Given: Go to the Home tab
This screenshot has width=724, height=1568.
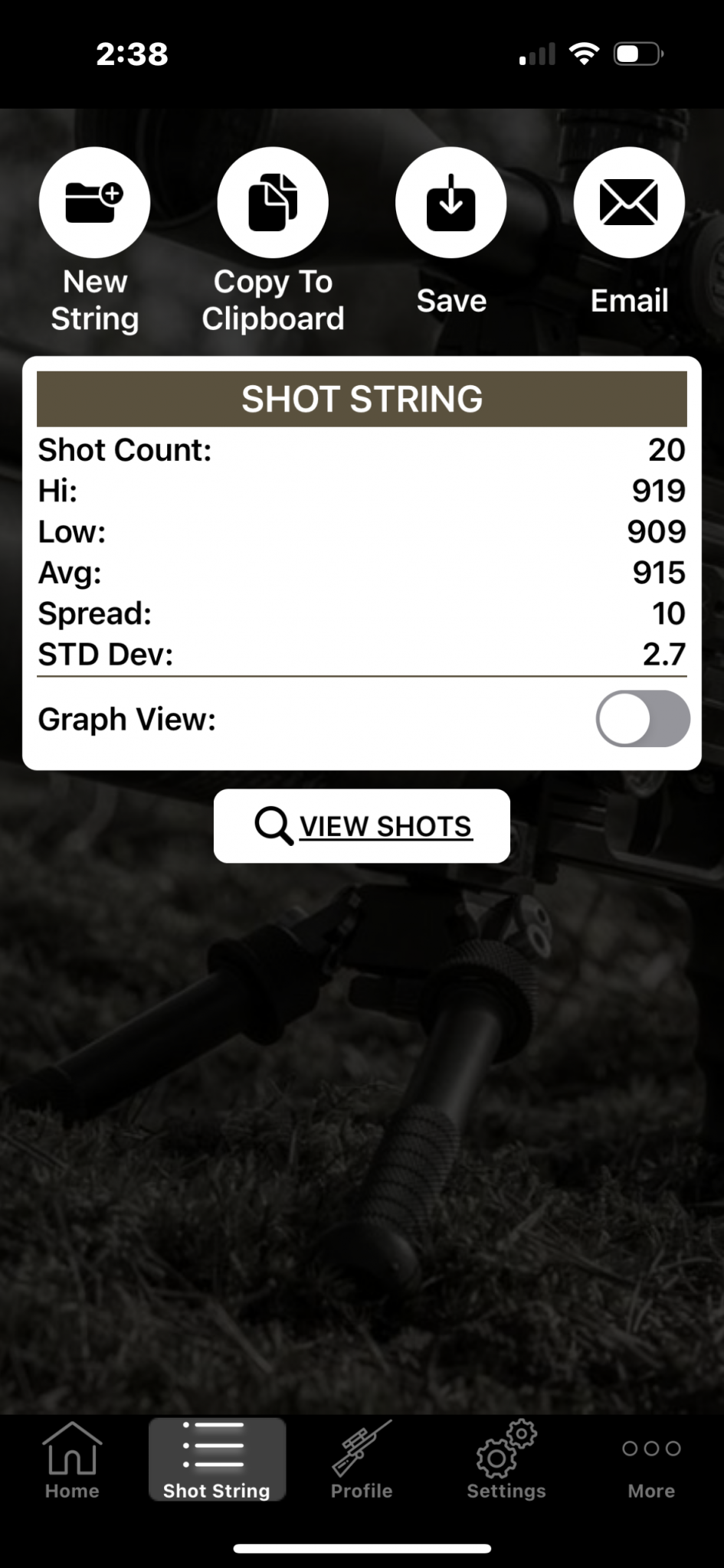Looking at the screenshot, I should [x=72, y=1461].
